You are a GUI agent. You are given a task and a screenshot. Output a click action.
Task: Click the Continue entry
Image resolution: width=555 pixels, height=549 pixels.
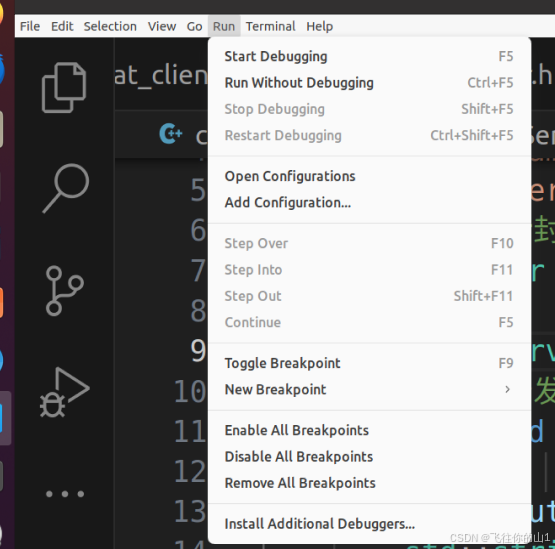369,322
